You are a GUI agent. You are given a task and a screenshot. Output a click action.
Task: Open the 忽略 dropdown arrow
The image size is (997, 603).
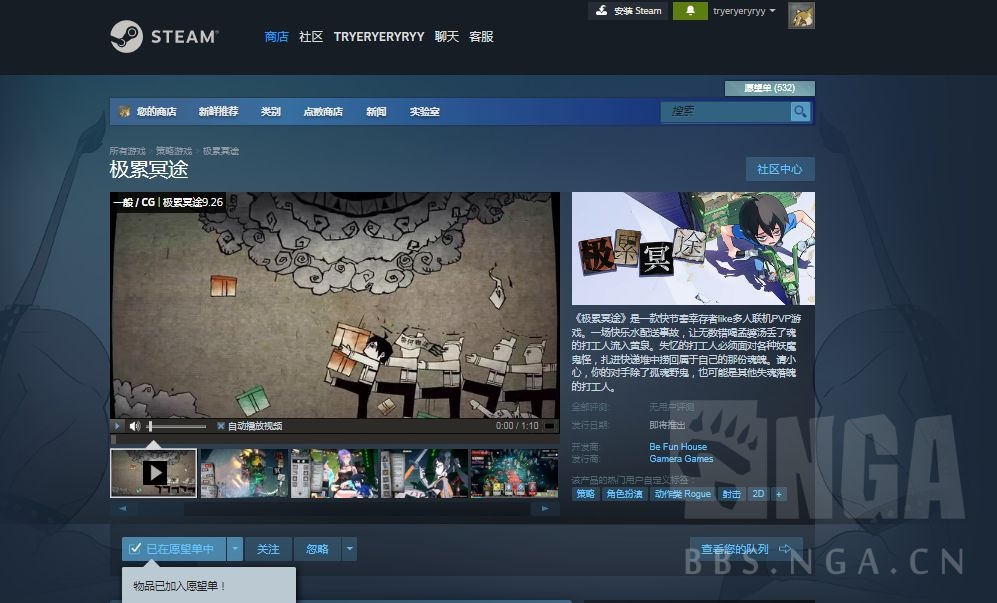[x=349, y=549]
